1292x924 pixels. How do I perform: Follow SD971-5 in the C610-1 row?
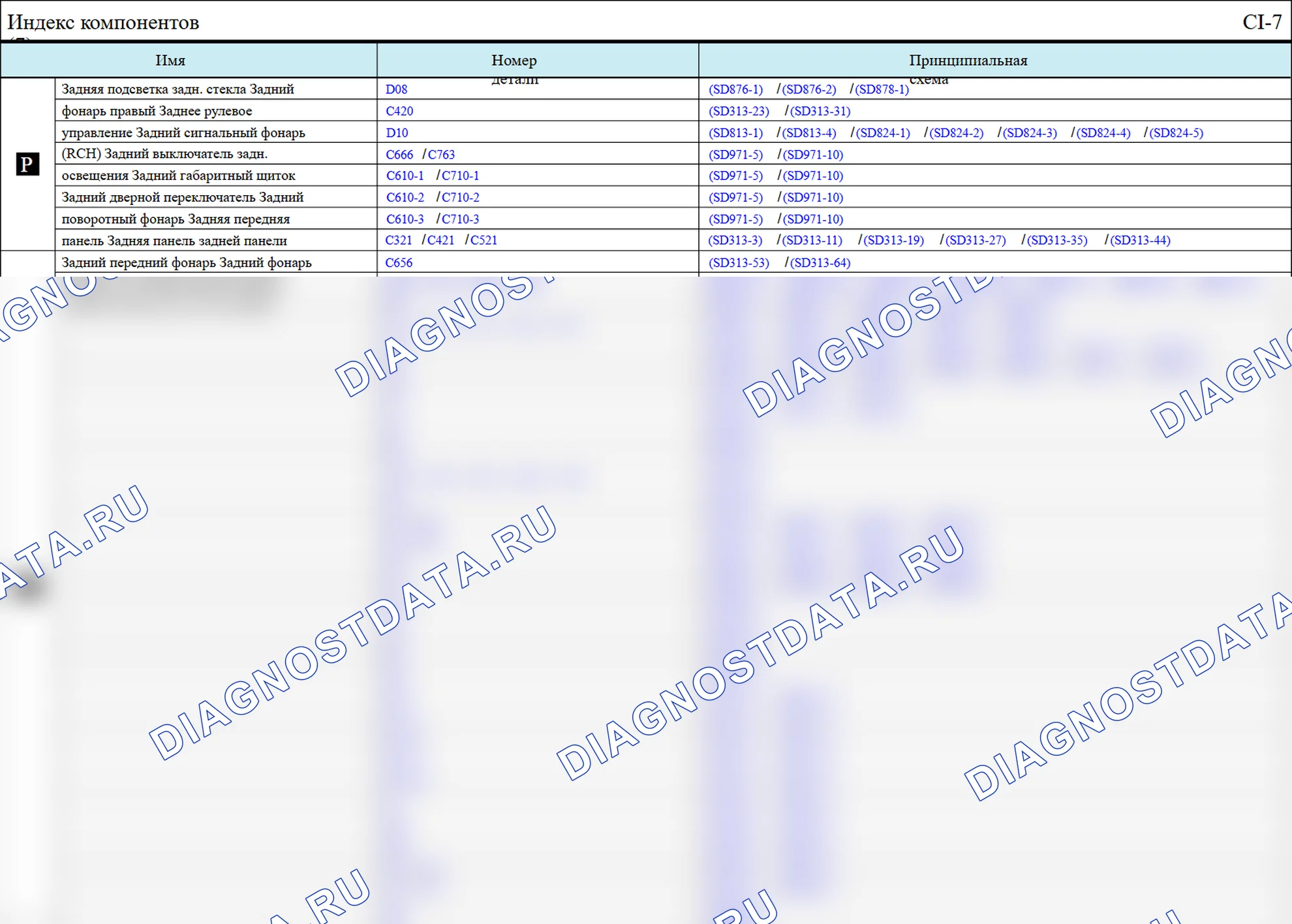(x=735, y=176)
